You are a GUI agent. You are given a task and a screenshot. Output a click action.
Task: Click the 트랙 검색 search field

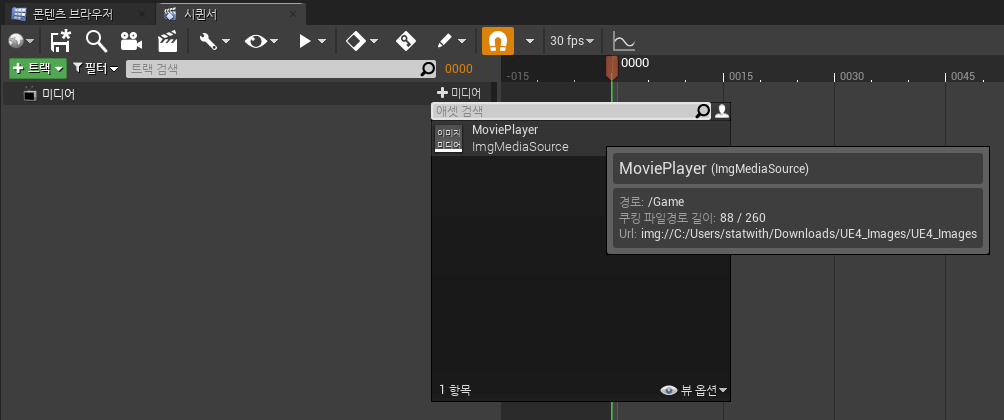pyautogui.click(x=280, y=69)
